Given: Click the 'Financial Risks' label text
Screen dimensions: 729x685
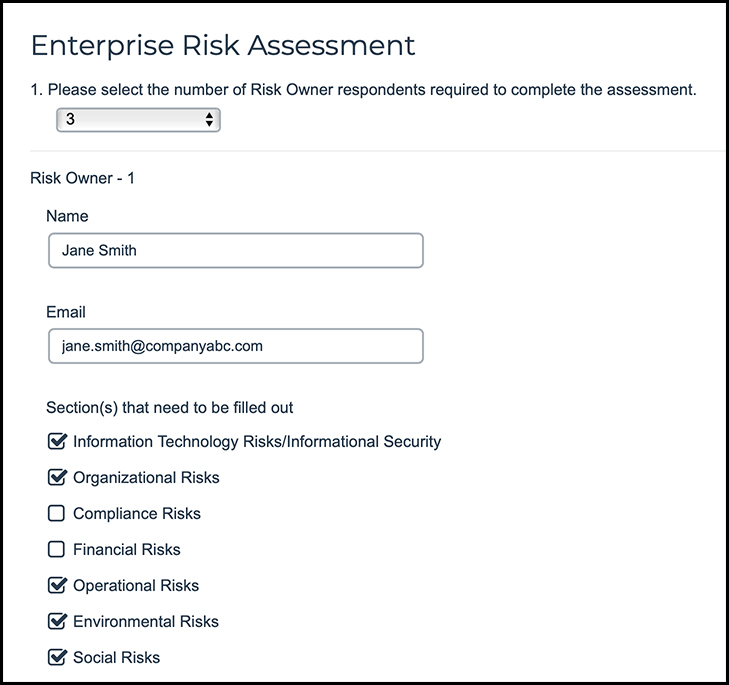Looking at the screenshot, I should pyautogui.click(x=127, y=549).
